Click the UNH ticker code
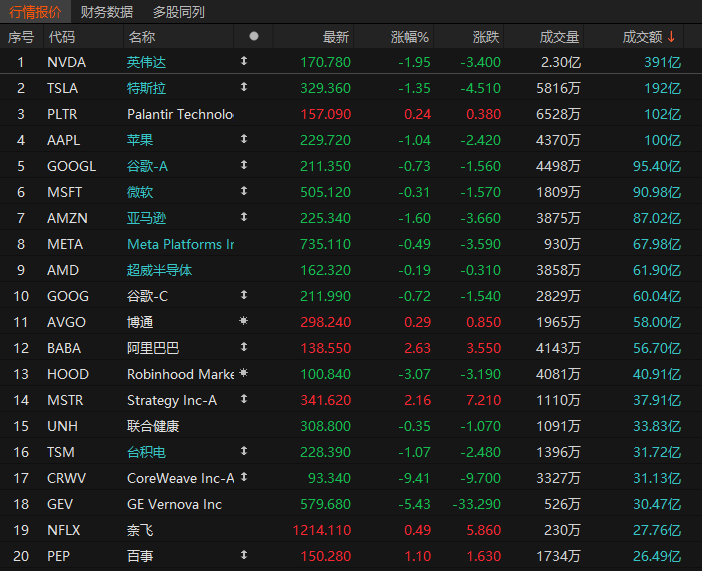 [x=62, y=426]
